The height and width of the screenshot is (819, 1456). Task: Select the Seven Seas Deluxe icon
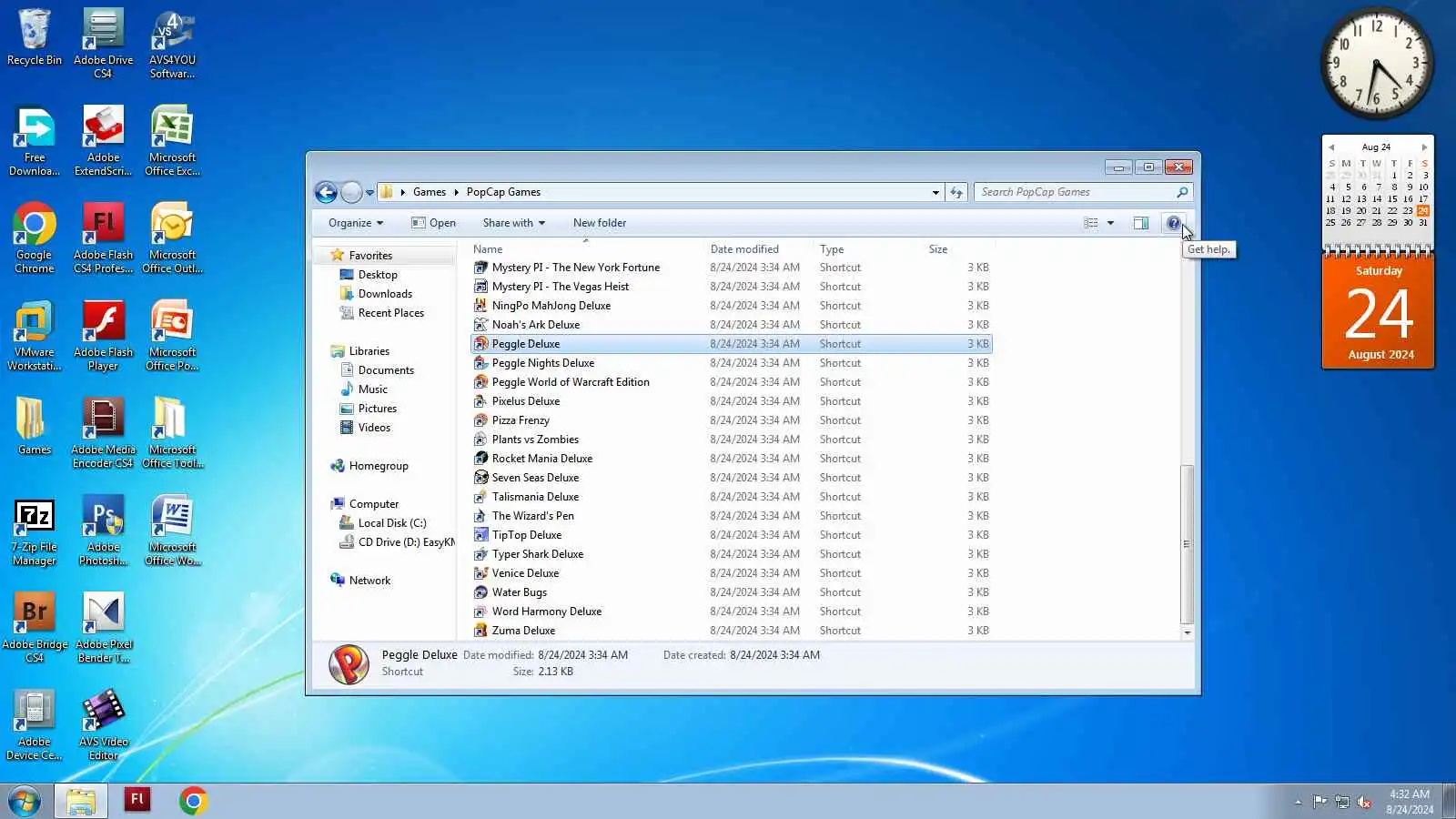tap(481, 478)
